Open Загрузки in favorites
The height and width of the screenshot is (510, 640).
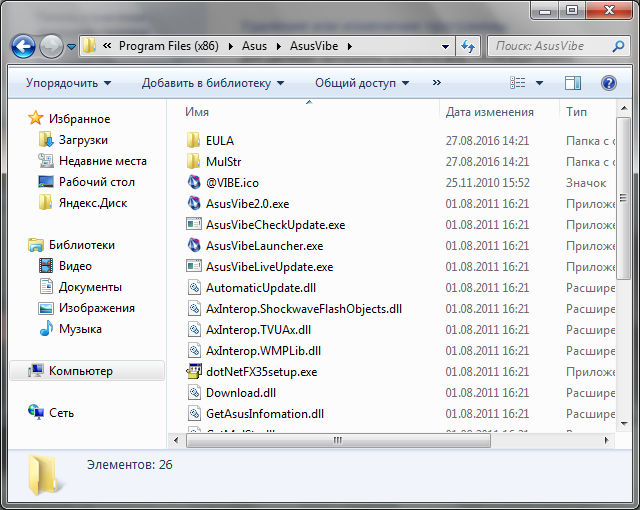[x=83, y=140]
